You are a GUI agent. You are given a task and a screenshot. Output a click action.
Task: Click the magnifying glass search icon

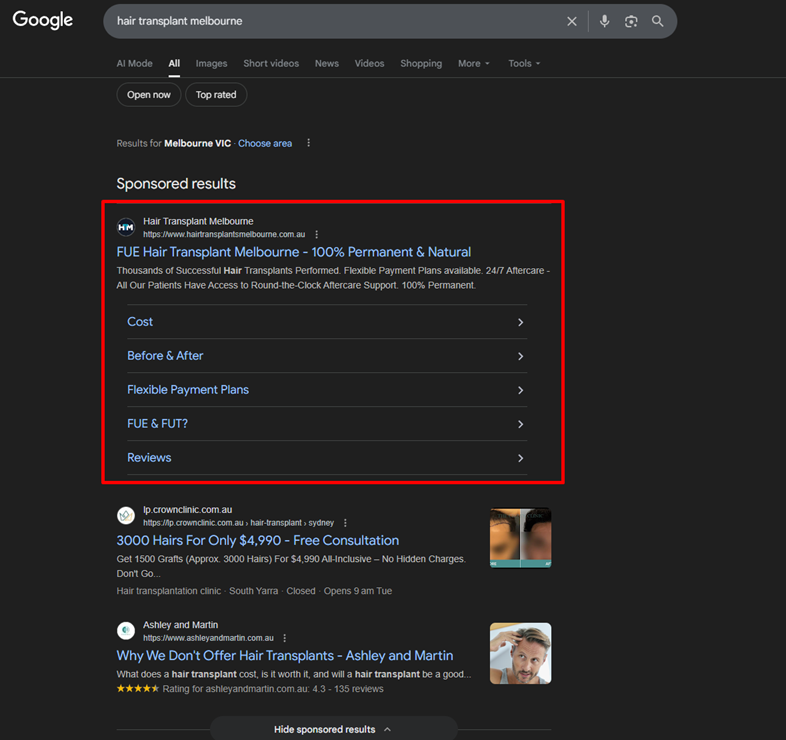click(x=658, y=21)
